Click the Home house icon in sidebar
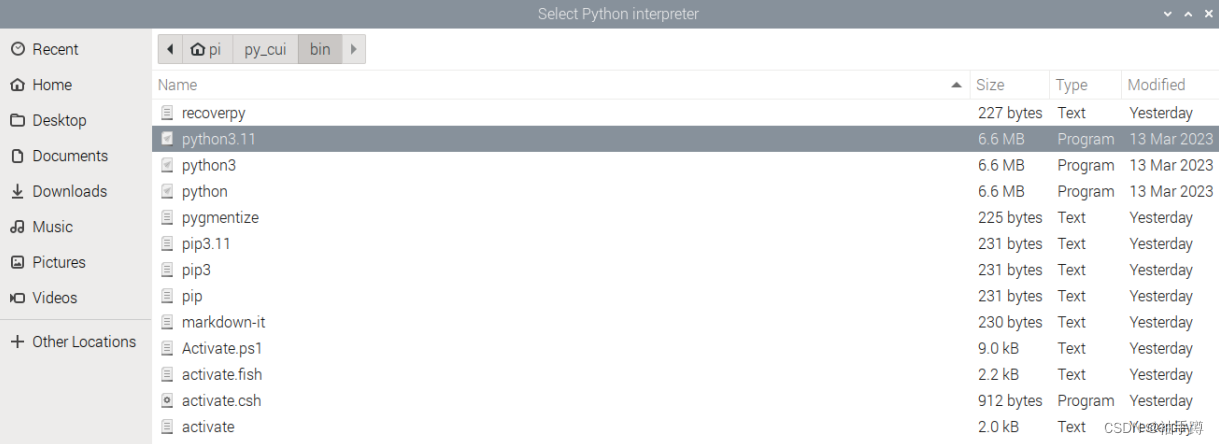 pyautogui.click(x=17, y=85)
